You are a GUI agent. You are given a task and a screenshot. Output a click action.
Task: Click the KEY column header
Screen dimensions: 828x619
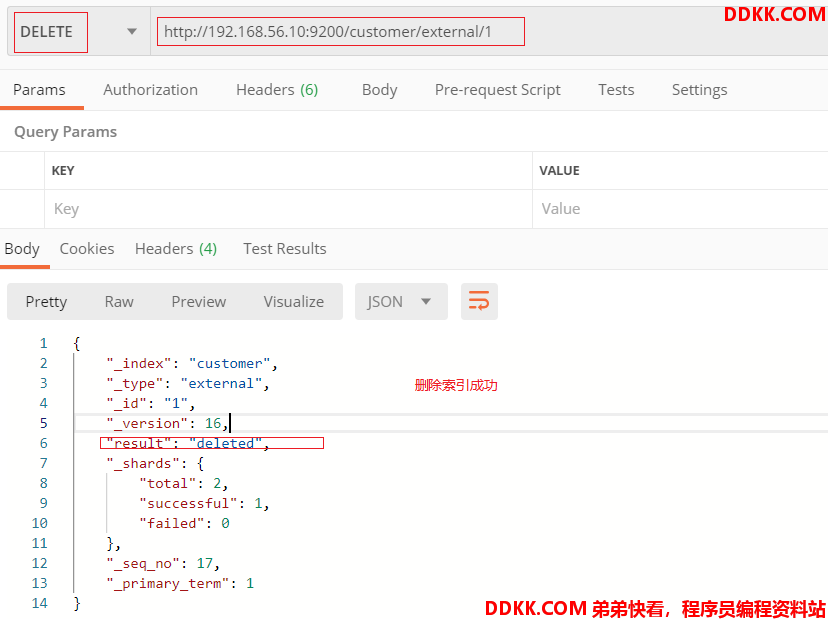[x=63, y=171]
